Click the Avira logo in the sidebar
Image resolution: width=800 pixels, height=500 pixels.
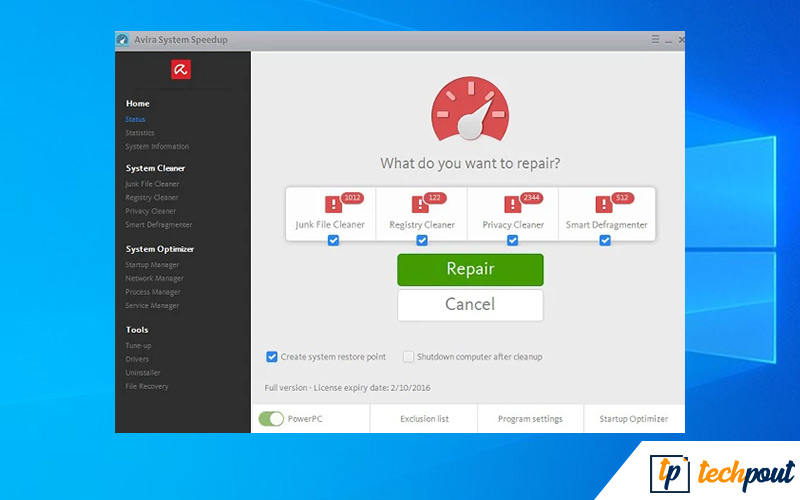pos(181,69)
